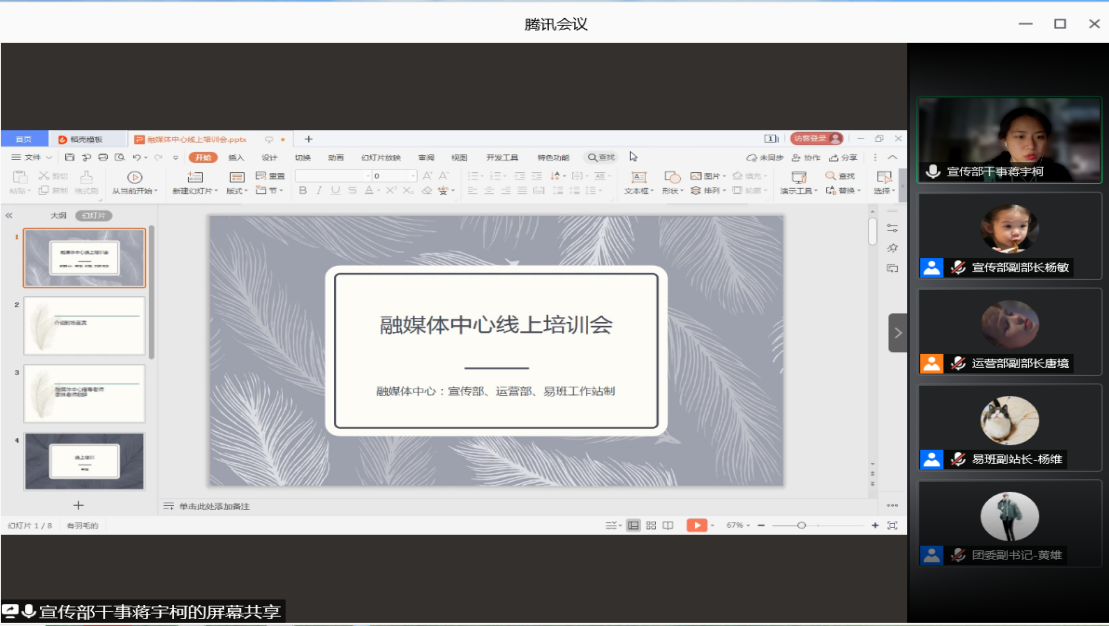
Task: Adjust the zoom slider handle
Action: tap(801, 526)
